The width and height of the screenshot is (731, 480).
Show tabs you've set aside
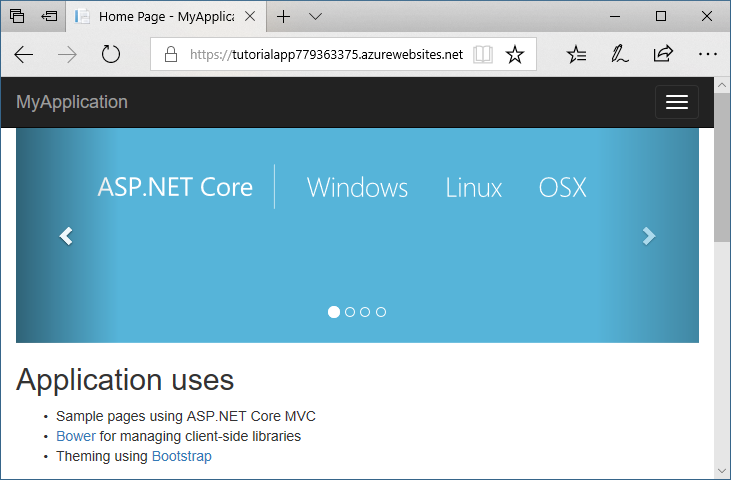point(17,16)
